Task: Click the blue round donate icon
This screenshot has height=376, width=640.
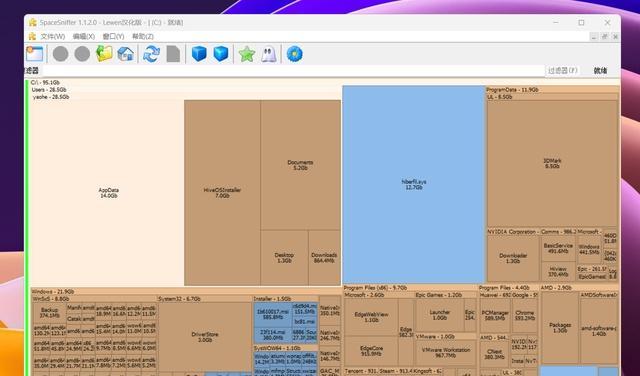Action: click(295, 54)
